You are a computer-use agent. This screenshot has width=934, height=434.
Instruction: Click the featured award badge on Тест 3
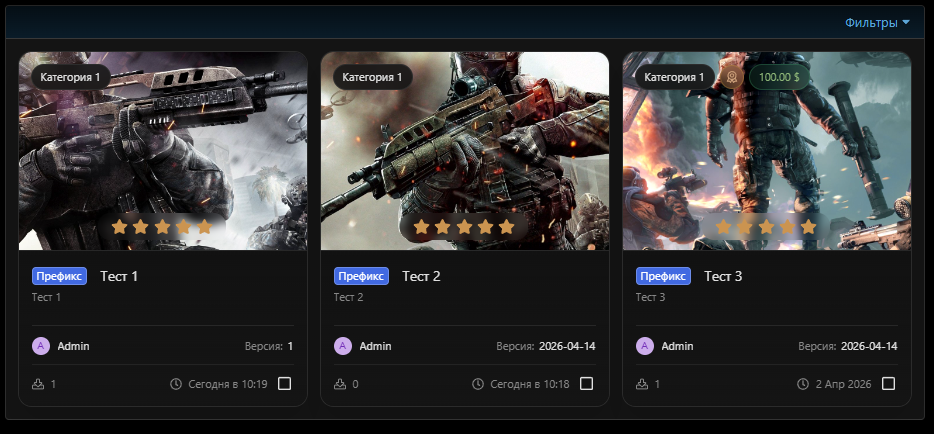pos(732,77)
